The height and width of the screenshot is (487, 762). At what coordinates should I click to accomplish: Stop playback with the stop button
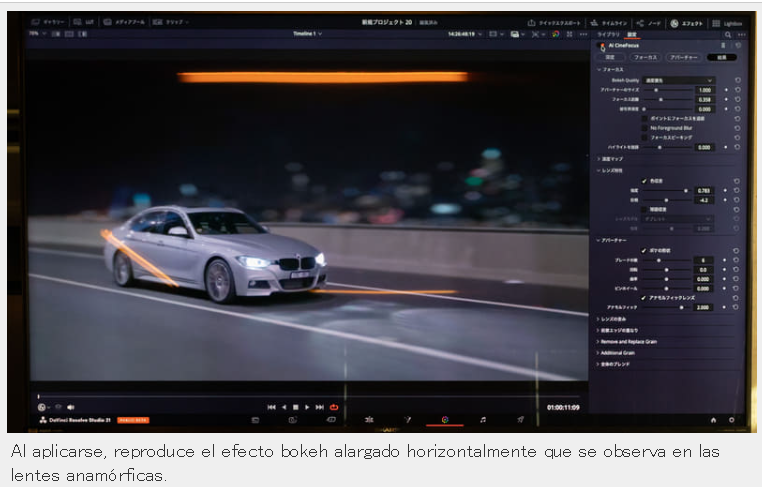[x=295, y=407]
